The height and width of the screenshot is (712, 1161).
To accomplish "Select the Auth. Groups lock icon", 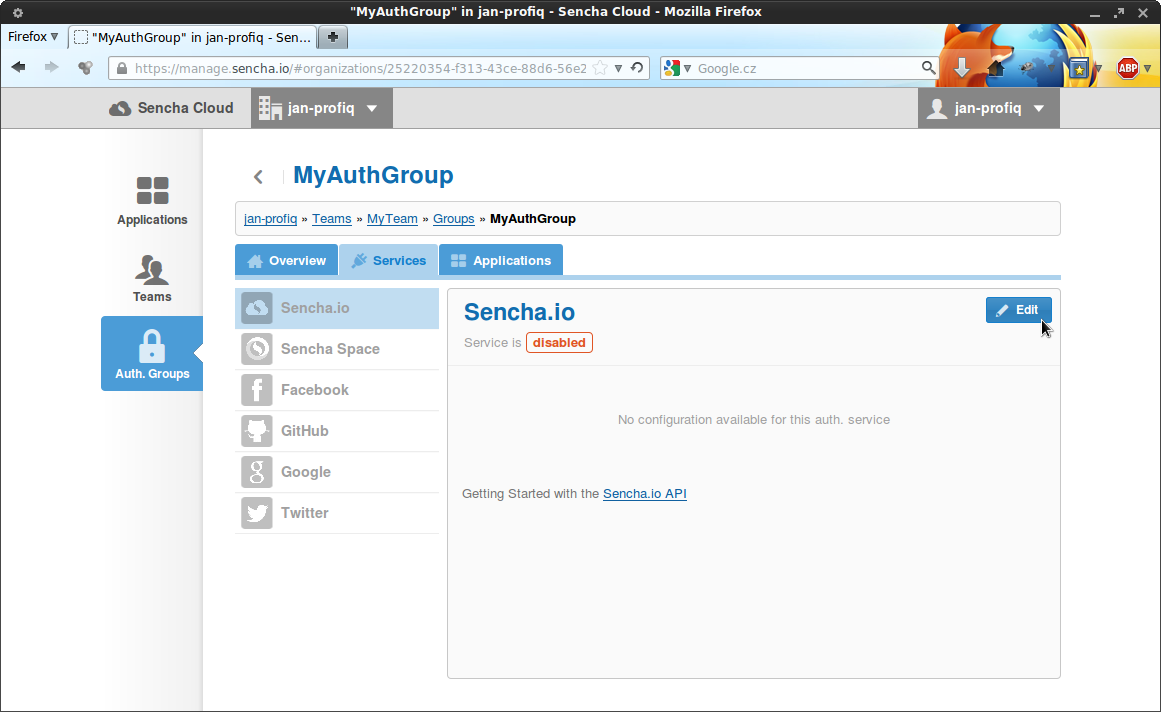I will coord(152,347).
